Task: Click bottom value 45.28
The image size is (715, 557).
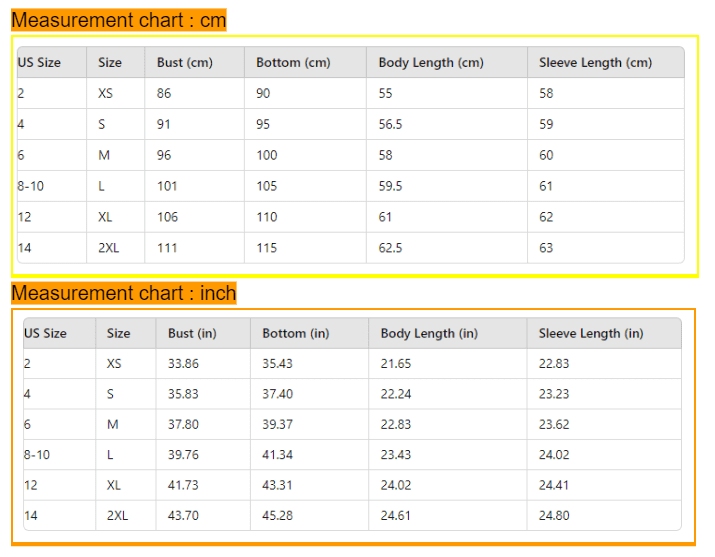Action: (277, 516)
